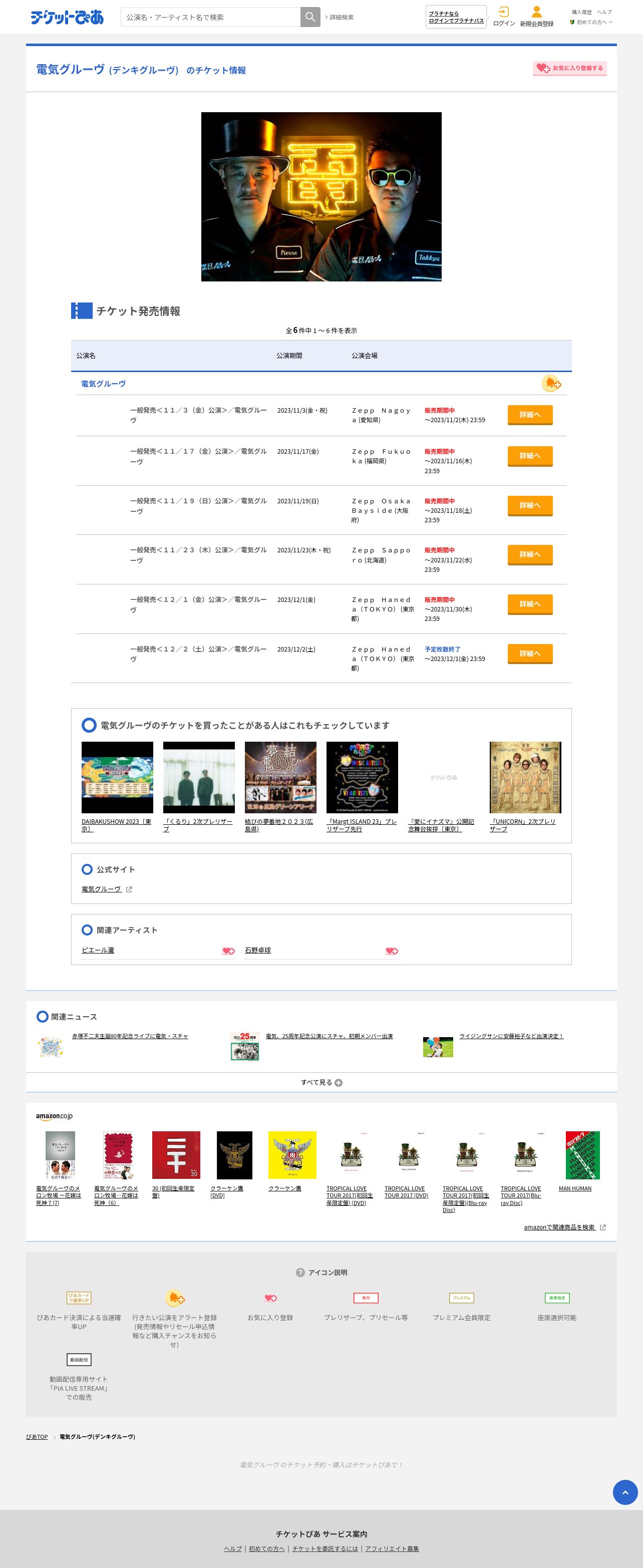Open official site 電気グルーヴ link
This screenshot has height=1568, width=643.
101,889
